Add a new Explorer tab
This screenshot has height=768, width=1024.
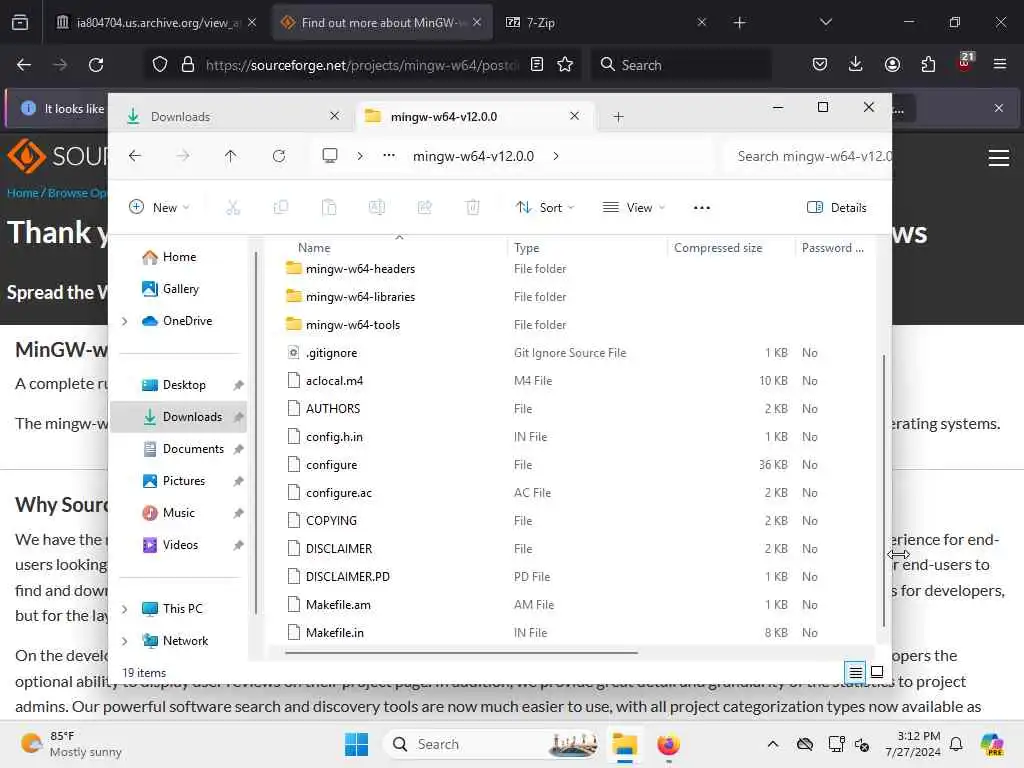[618, 117]
